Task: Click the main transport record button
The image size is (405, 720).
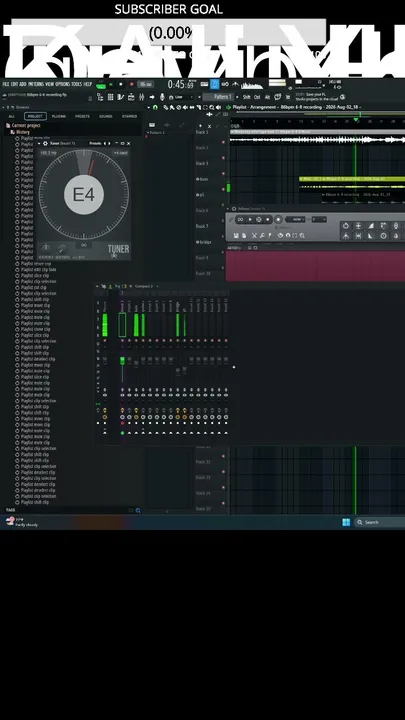Action: coord(131,84)
